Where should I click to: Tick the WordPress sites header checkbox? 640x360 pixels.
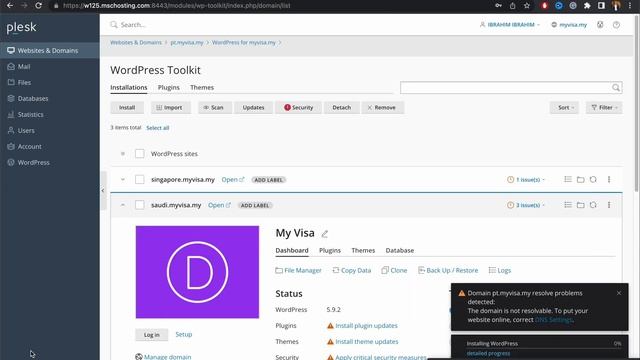tap(140, 153)
